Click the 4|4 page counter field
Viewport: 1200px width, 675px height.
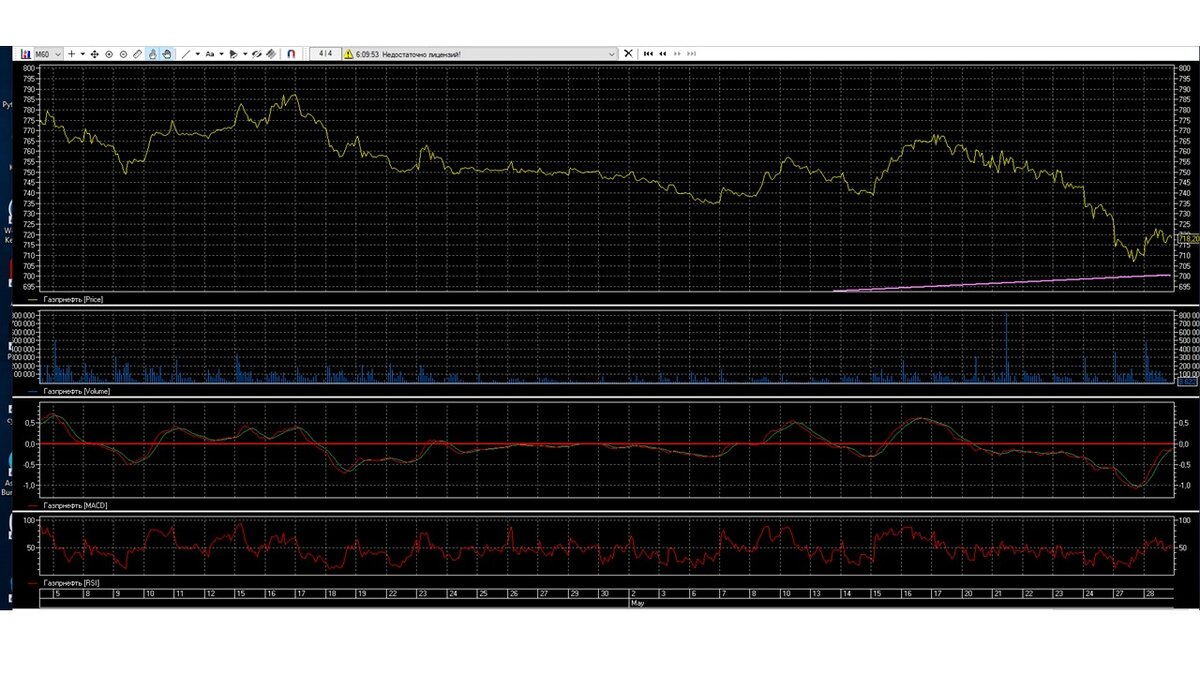pos(326,54)
